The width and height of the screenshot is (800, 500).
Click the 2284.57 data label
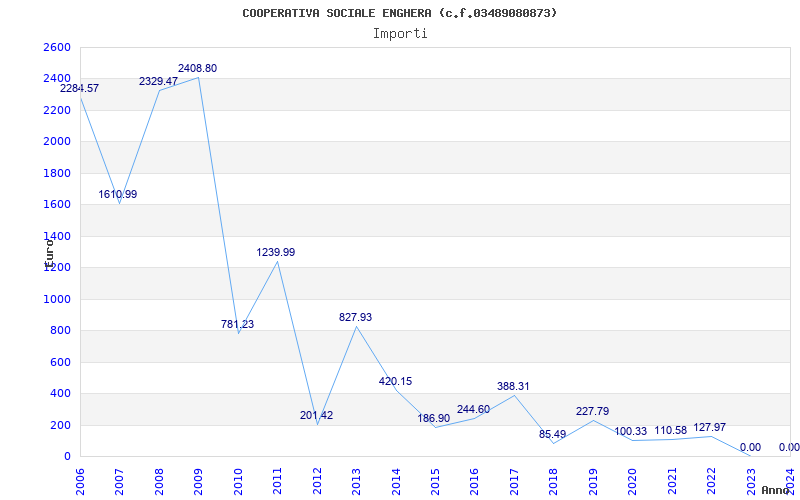tap(80, 88)
